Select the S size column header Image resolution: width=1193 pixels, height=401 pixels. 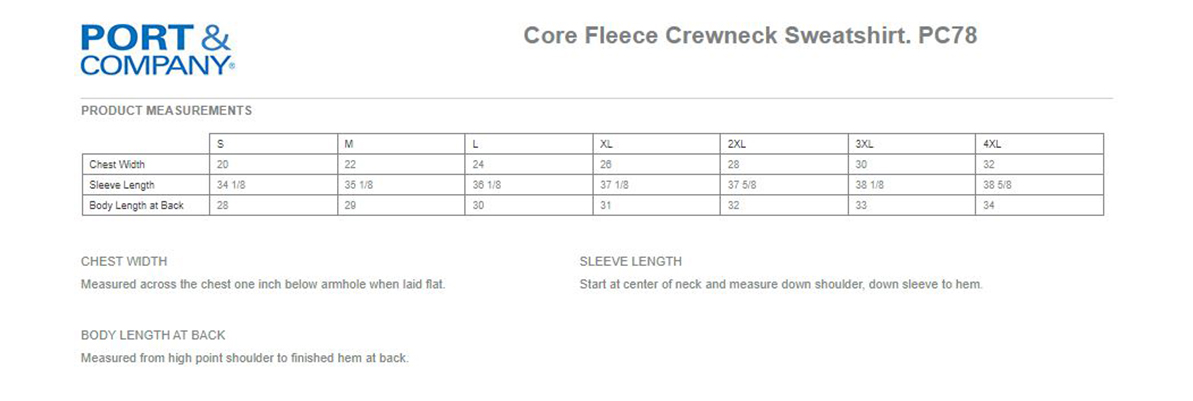pos(220,144)
